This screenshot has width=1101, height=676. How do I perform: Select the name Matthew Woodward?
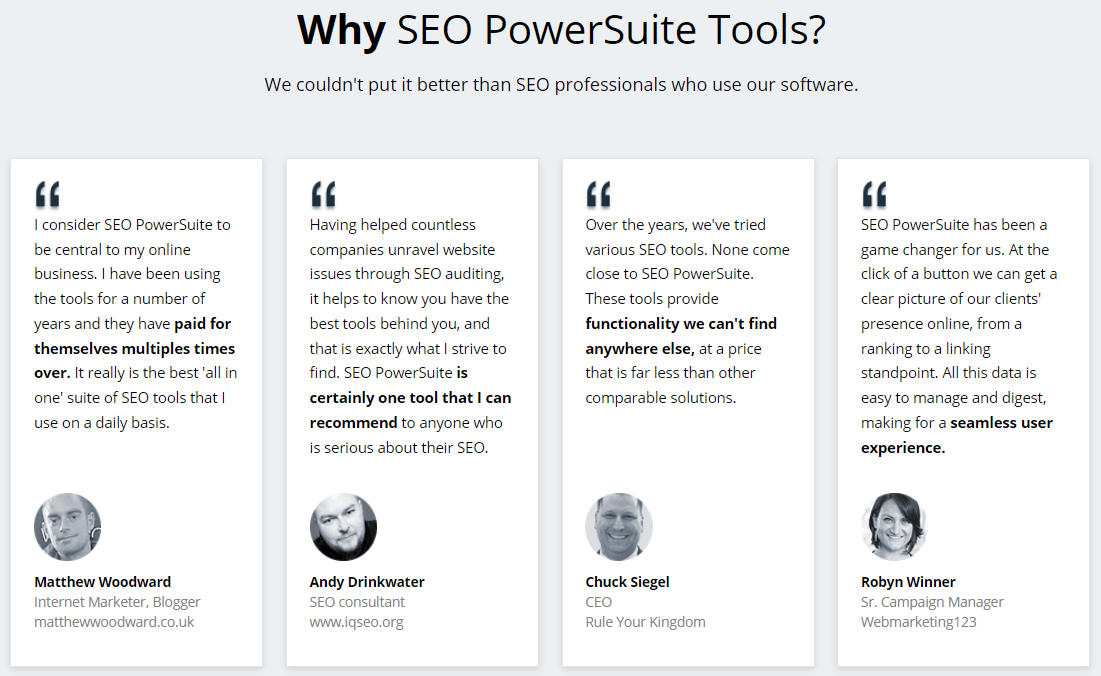(x=103, y=582)
